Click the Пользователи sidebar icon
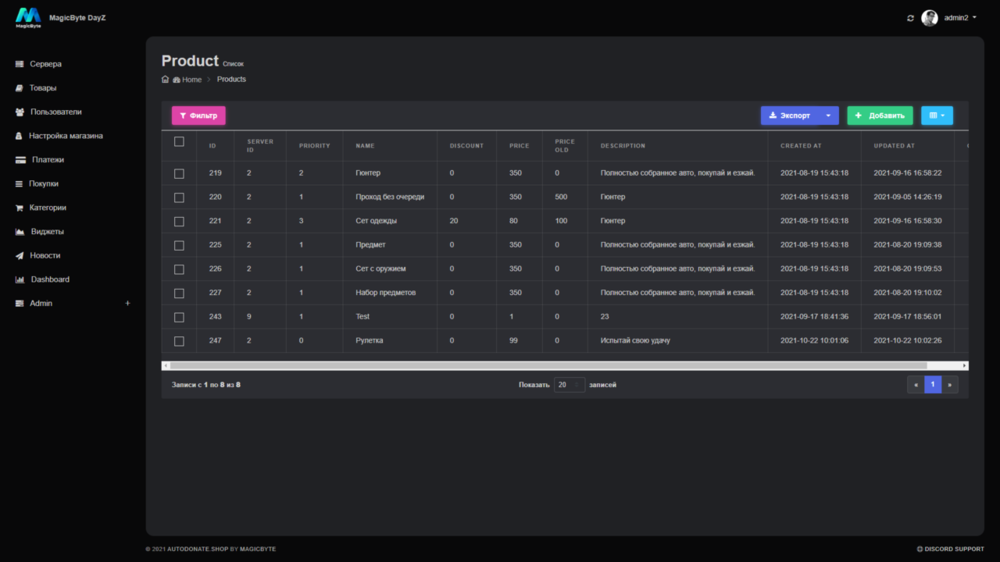Viewport: 1000px width, 562px height. [19, 112]
